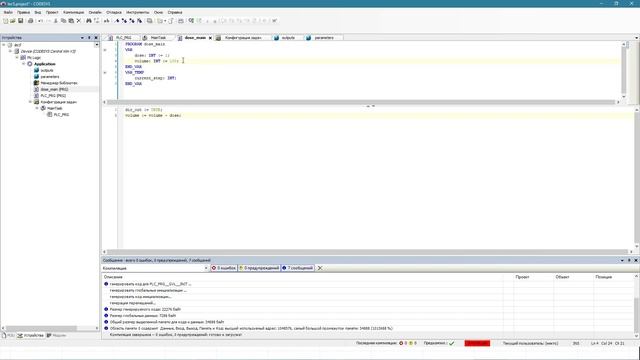Collapse the Application tree node
Viewport: 640px width, 360px height.
pos(24,64)
